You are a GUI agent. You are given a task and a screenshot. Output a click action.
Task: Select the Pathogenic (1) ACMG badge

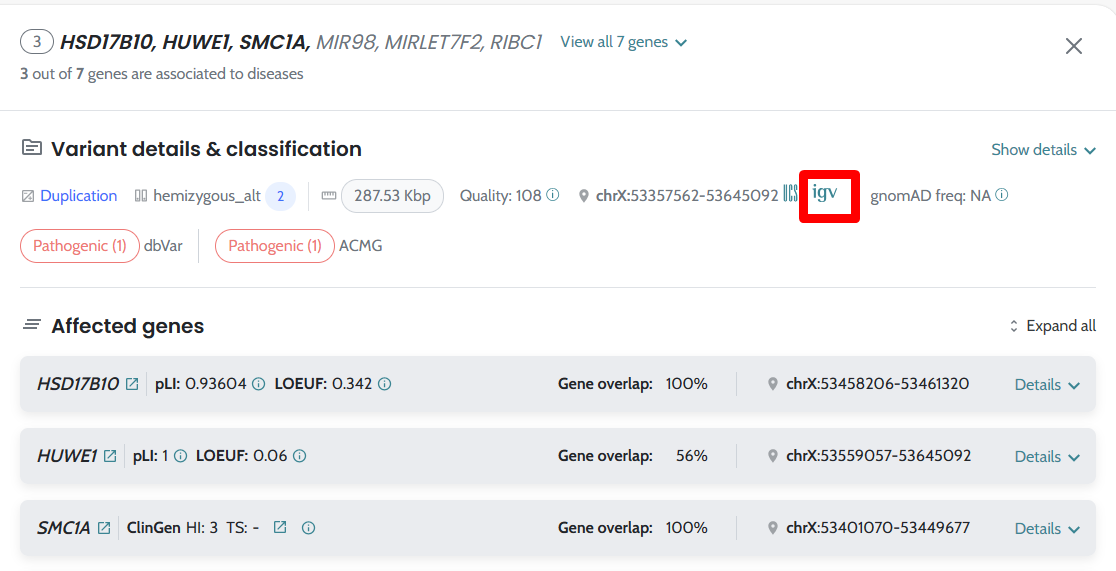click(x=275, y=246)
